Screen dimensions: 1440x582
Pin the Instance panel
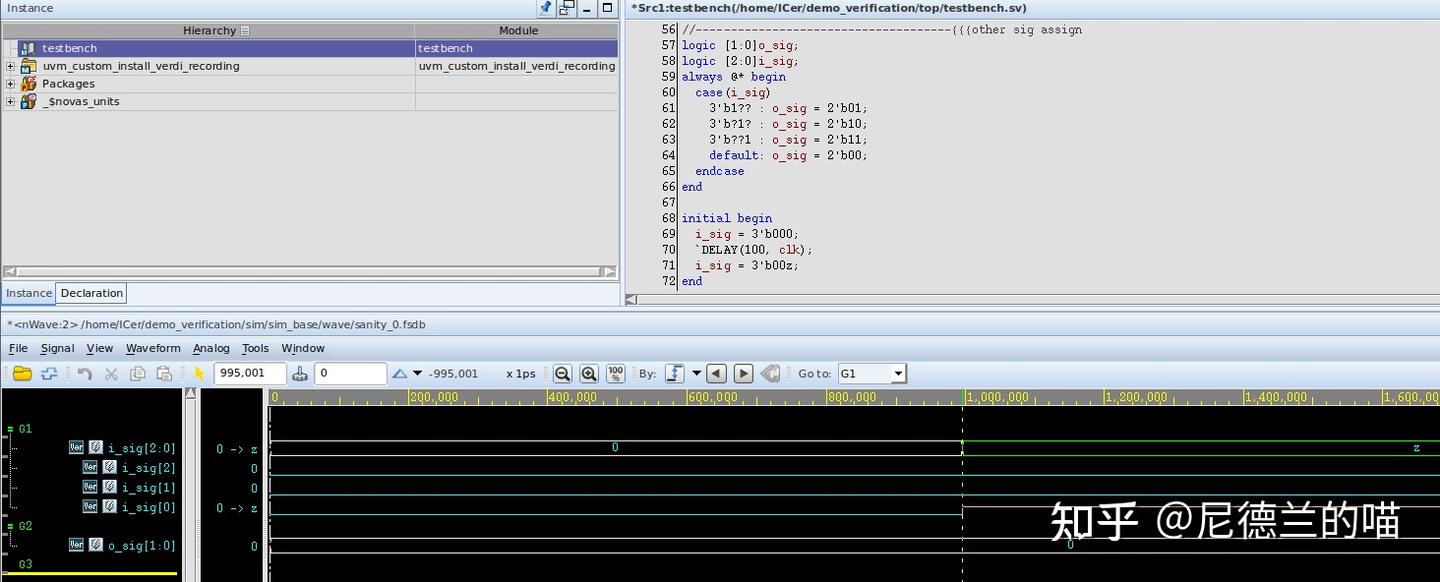pyautogui.click(x=545, y=8)
